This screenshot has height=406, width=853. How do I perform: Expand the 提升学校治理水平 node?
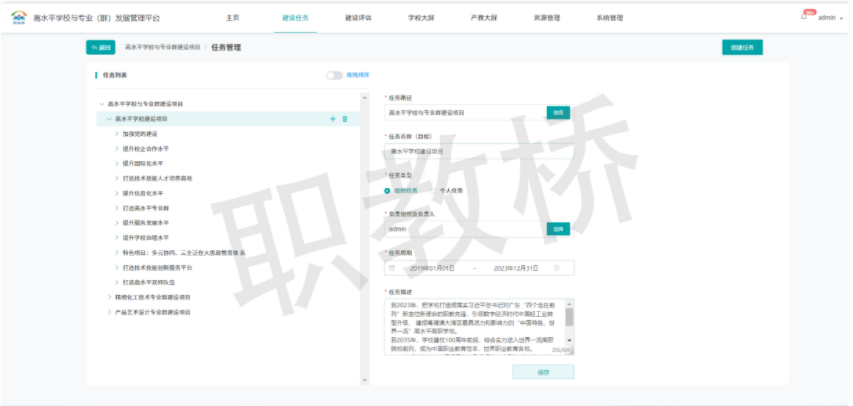click(117, 238)
